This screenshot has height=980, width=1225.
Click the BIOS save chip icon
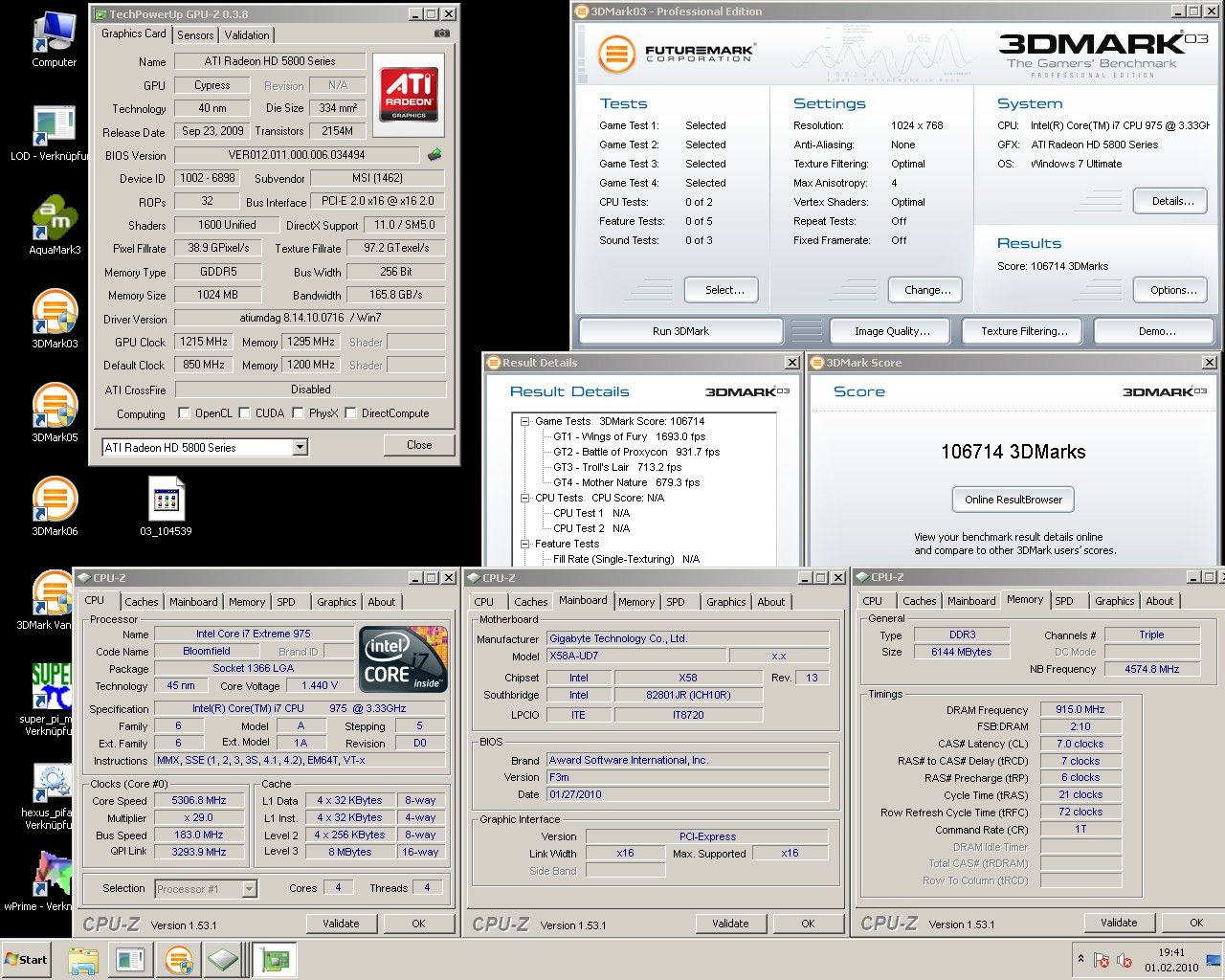tap(434, 154)
